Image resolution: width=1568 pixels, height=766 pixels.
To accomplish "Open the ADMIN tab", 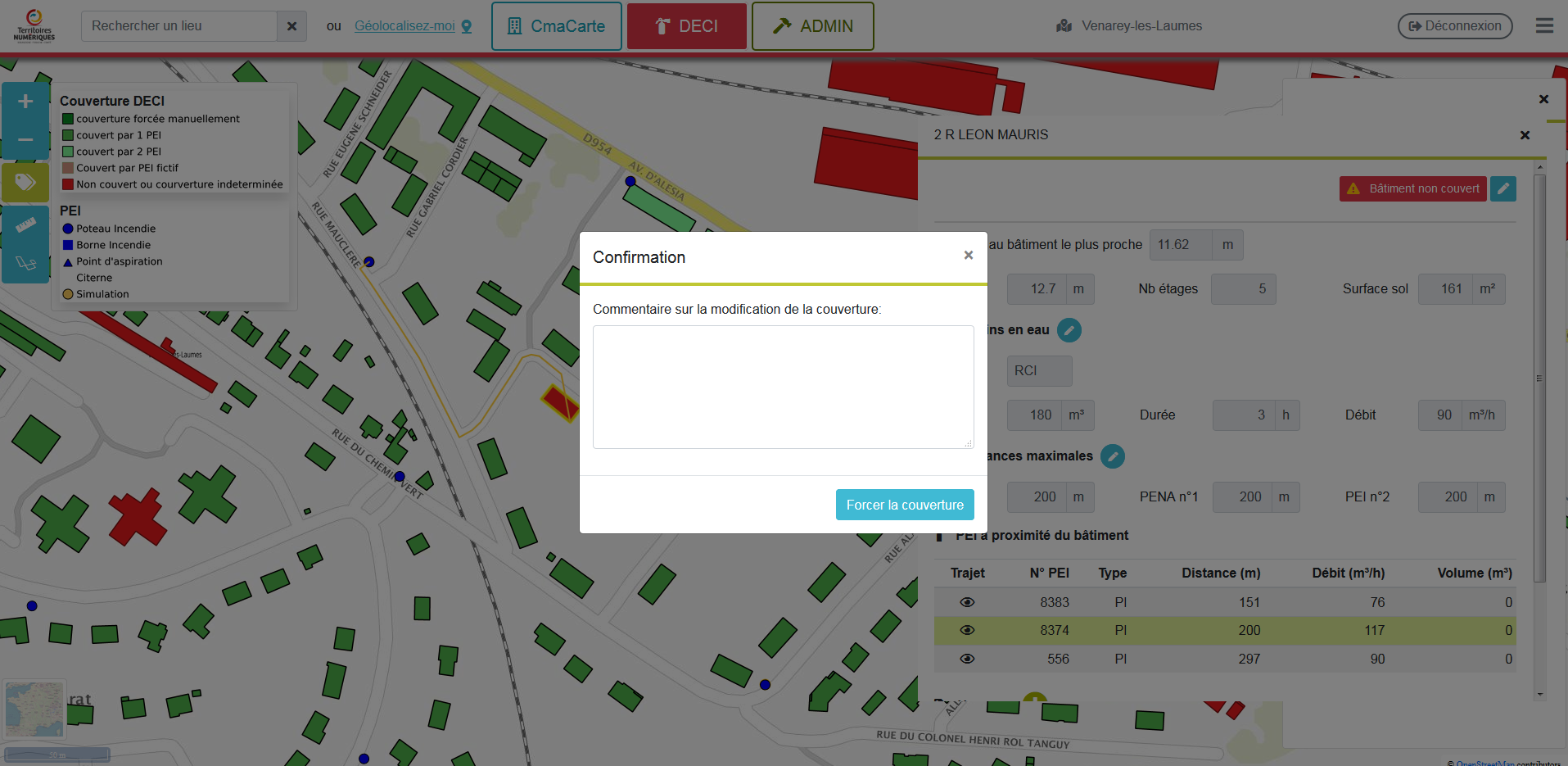I will pyautogui.click(x=812, y=26).
